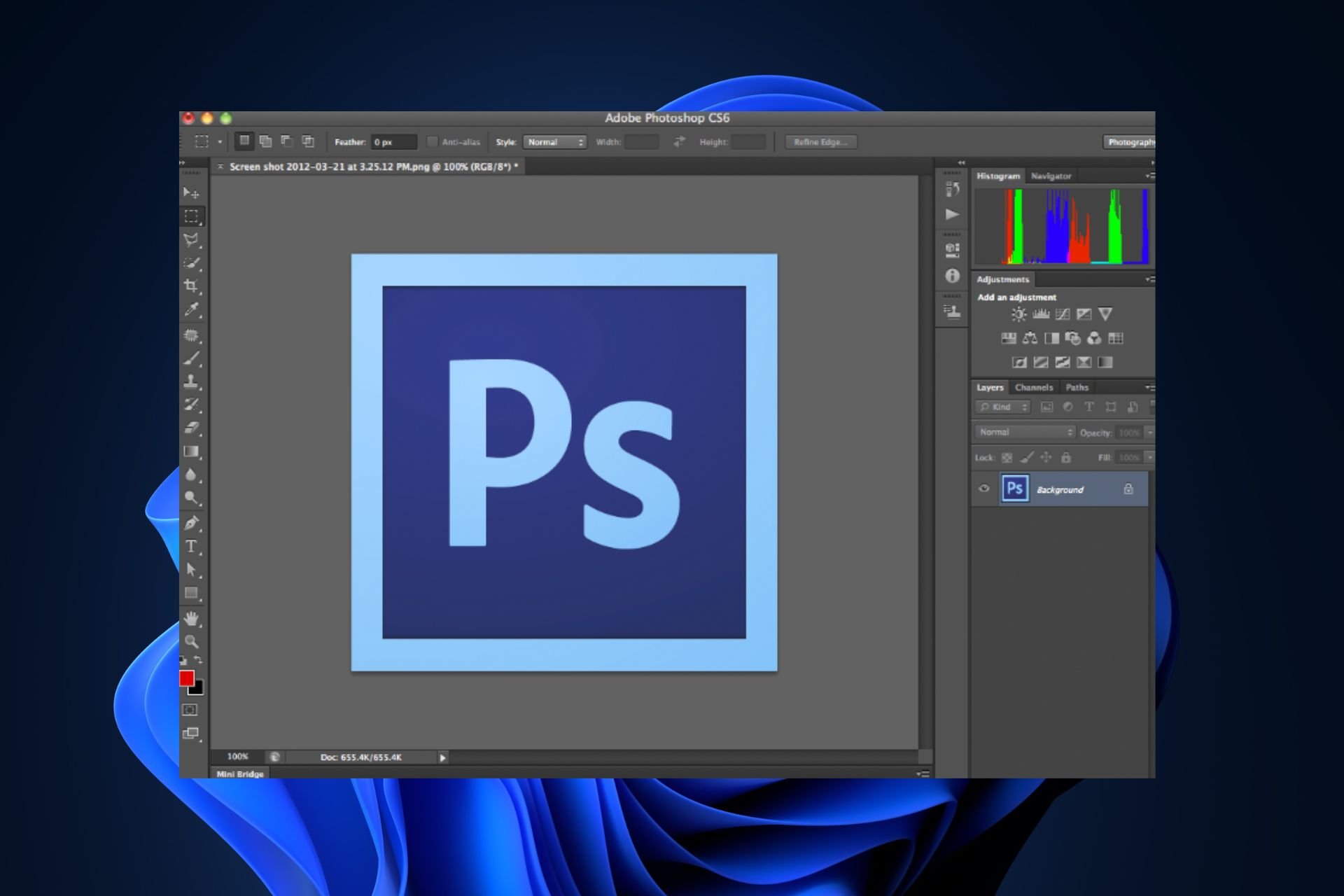Switch to the Navigator tab
The height and width of the screenshot is (896, 1344).
(1051, 176)
